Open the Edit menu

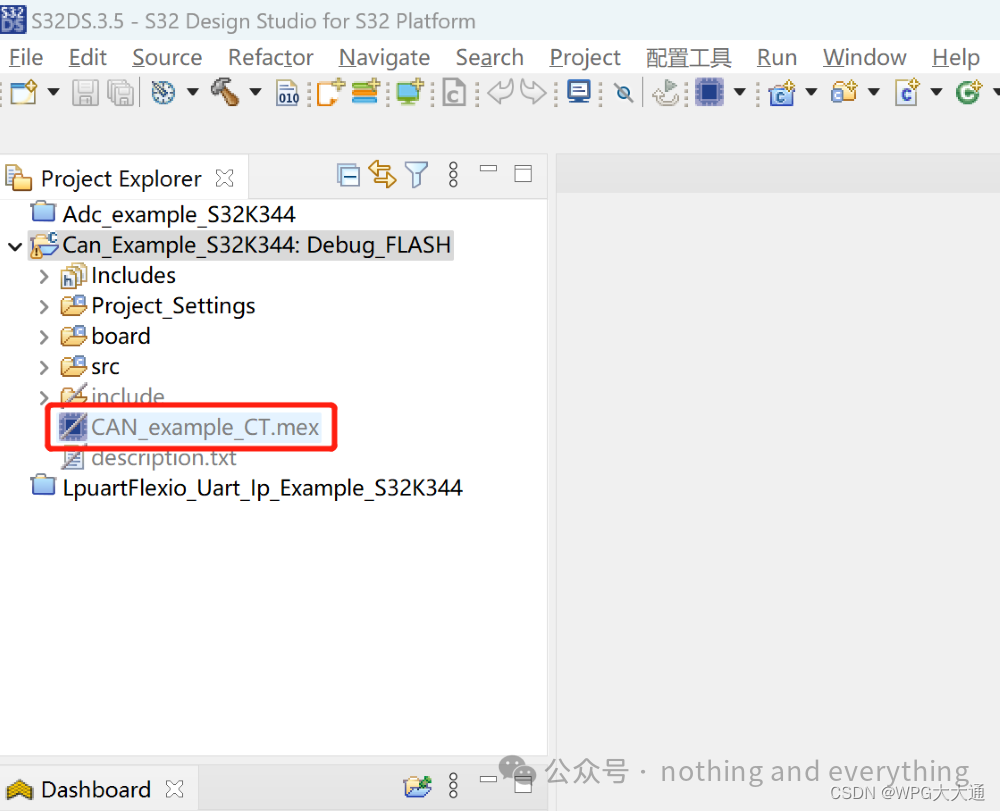click(87, 57)
